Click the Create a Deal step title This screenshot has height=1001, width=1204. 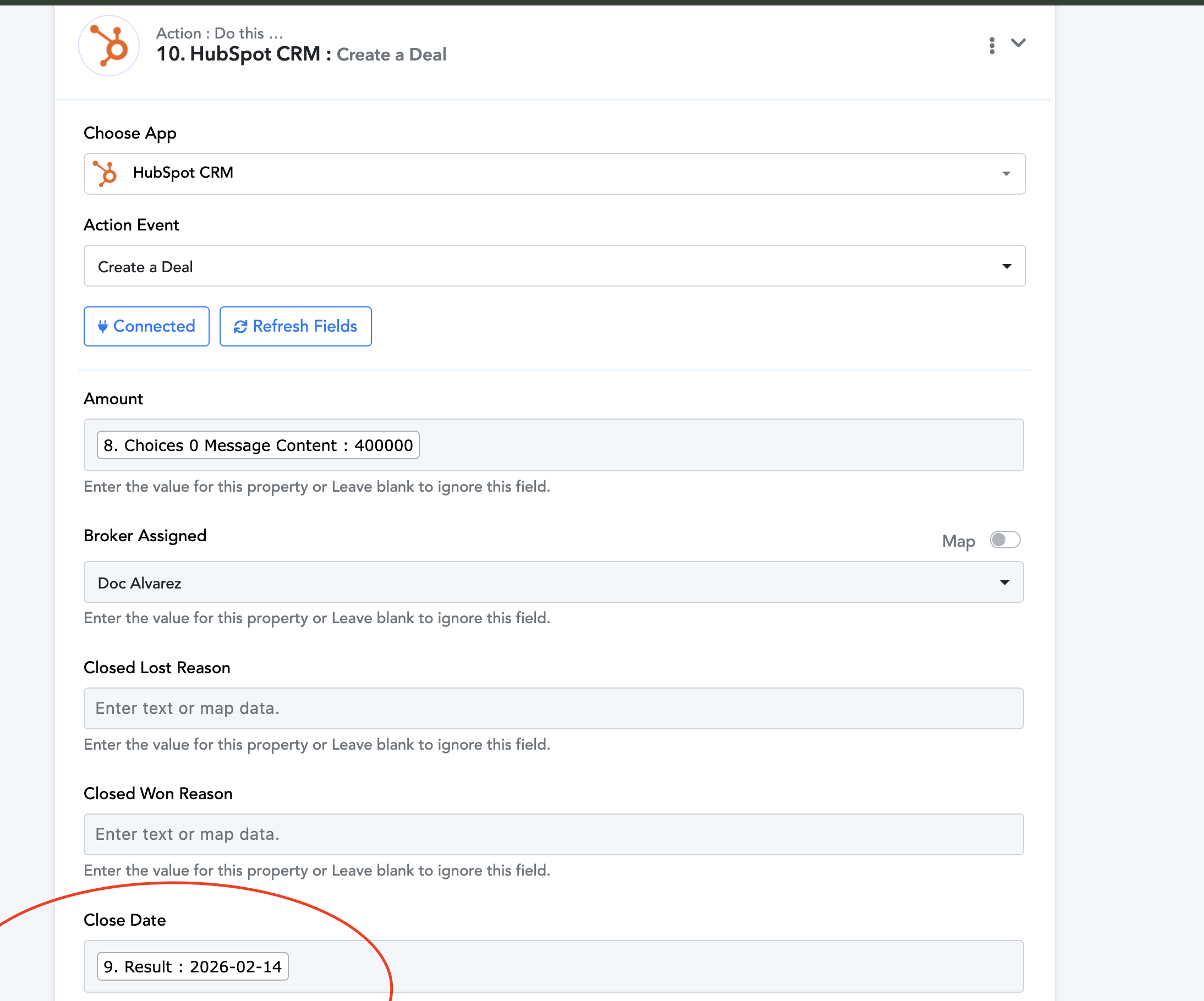[x=391, y=54]
